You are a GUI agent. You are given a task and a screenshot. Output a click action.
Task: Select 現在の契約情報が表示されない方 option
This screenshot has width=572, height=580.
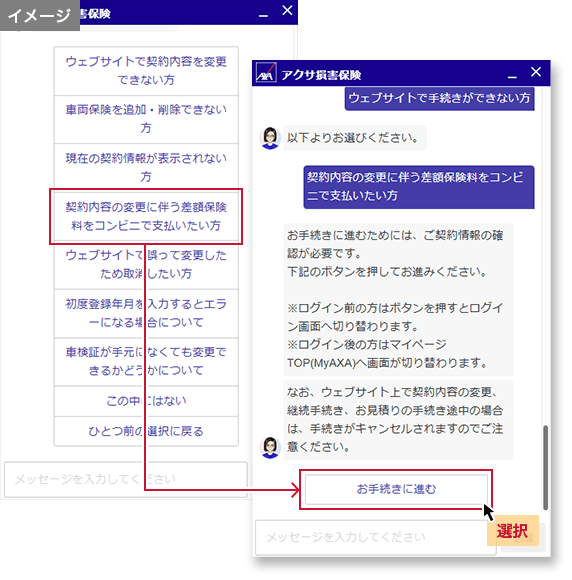click(x=146, y=167)
